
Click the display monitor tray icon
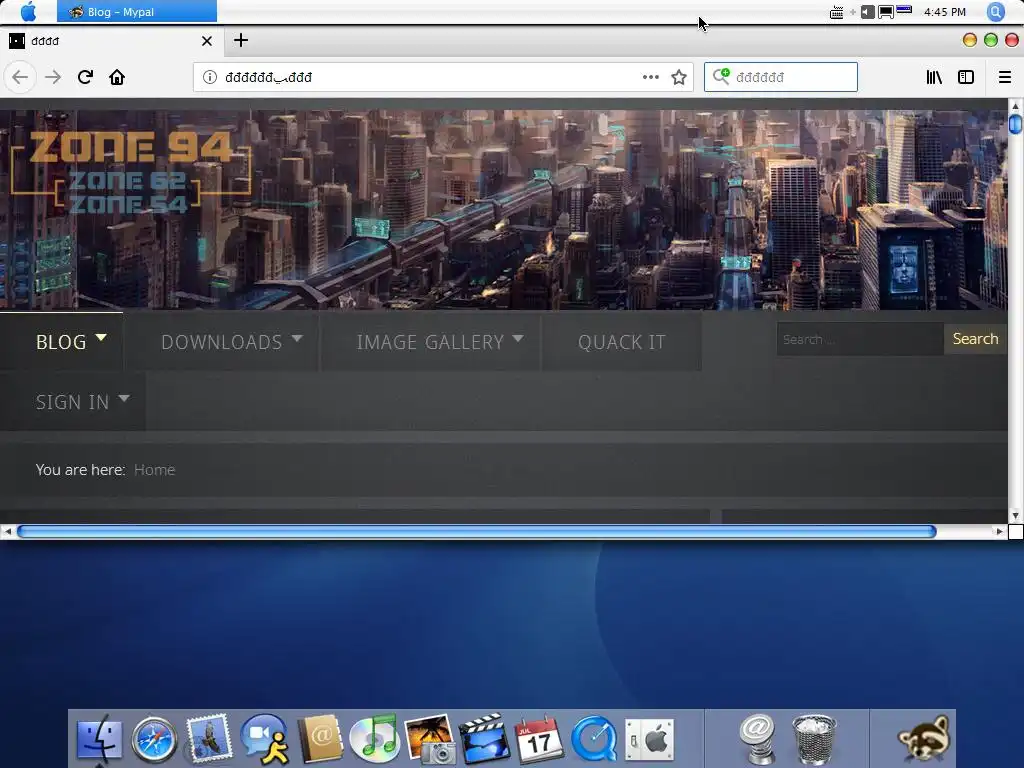pyautogui.click(x=886, y=12)
